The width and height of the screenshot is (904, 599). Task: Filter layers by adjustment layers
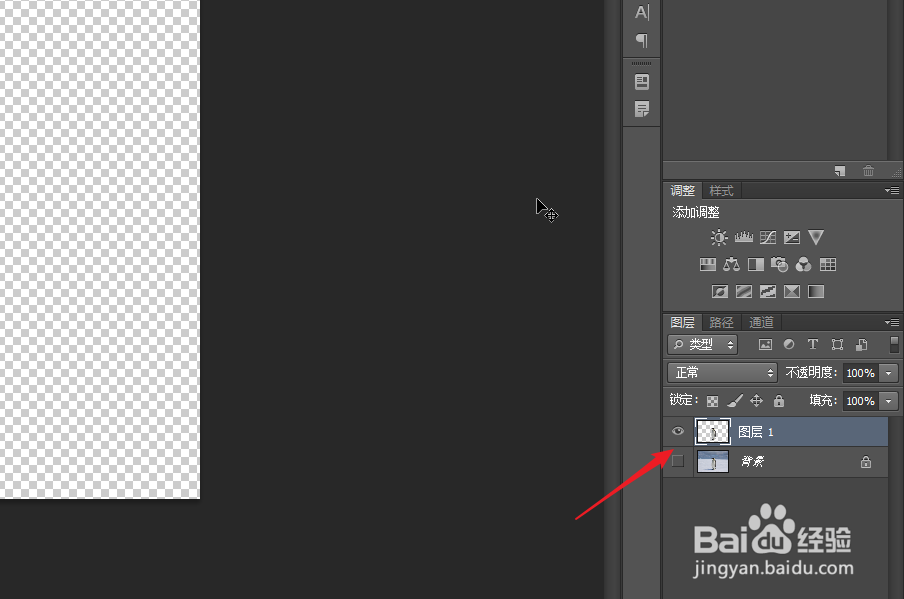789,344
